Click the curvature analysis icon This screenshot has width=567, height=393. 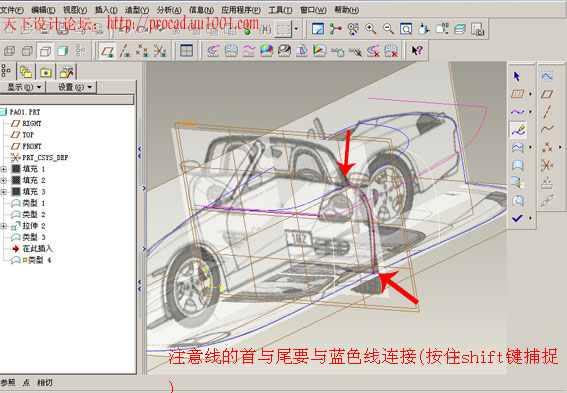(213, 51)
